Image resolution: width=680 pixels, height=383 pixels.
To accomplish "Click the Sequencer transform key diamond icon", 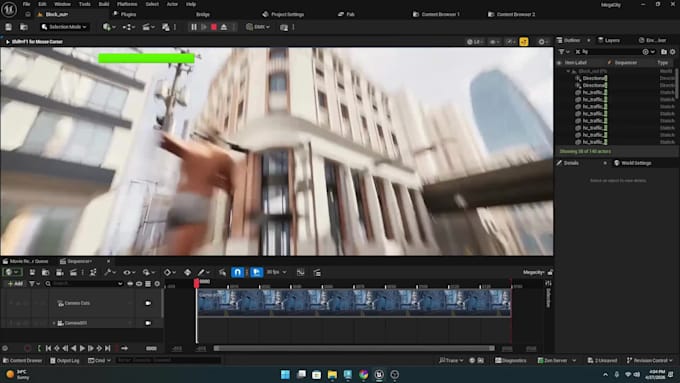I will click(x=187, y=272).
